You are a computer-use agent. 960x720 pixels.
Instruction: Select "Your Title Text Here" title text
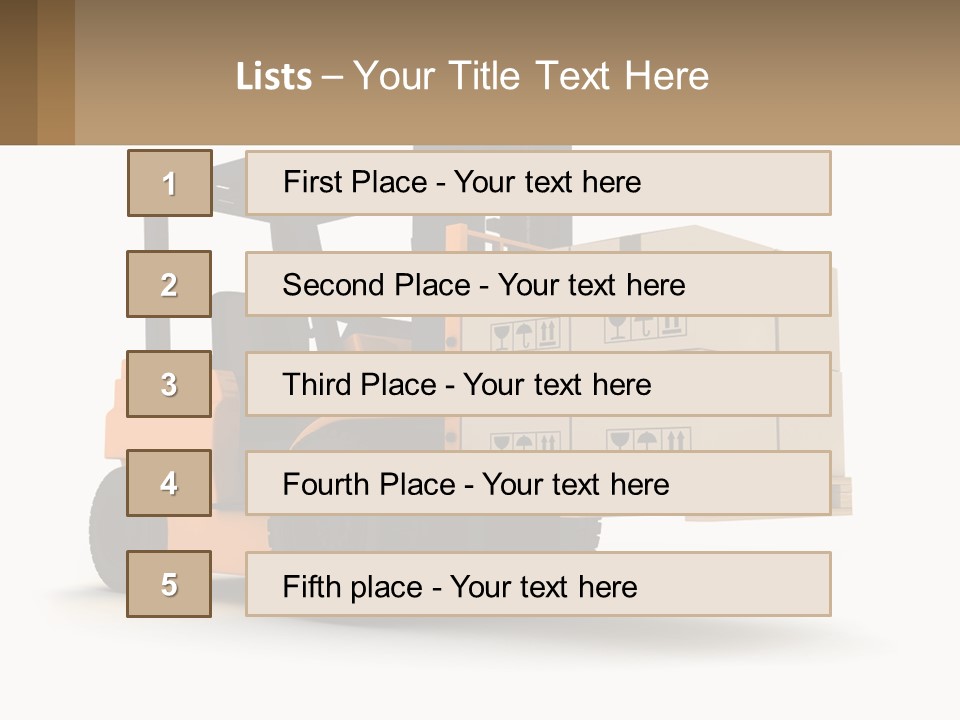point(531,76)
